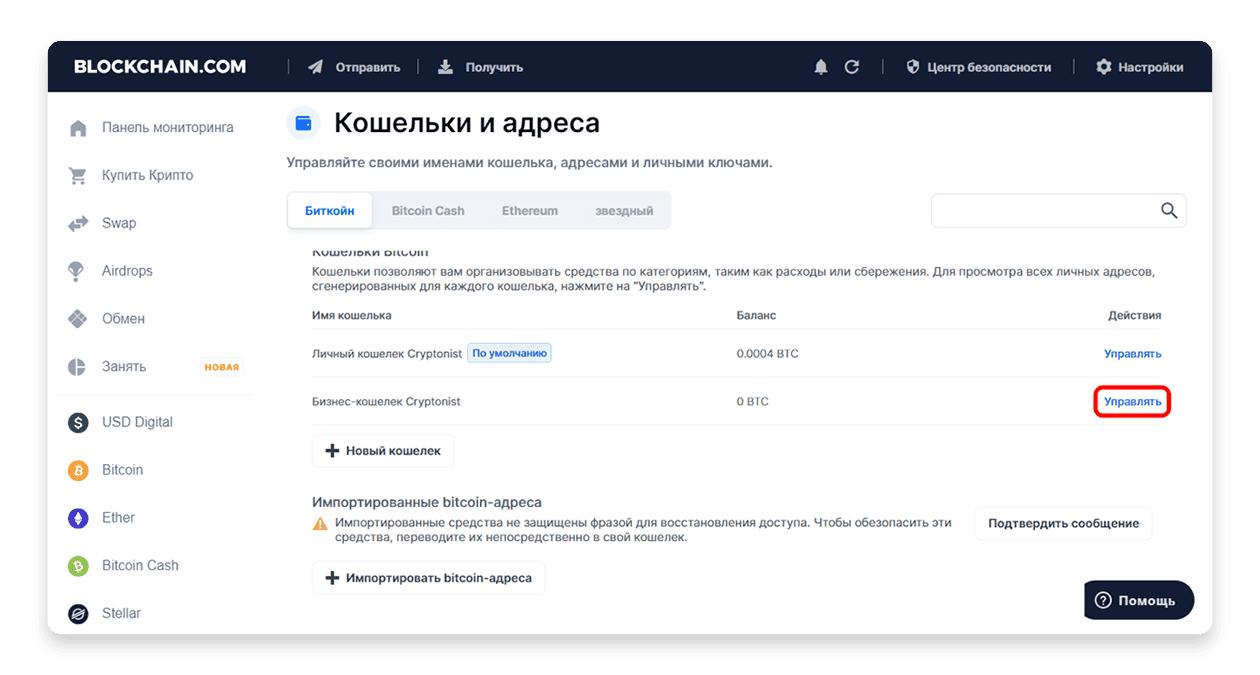Click the Действия column header
Image resolution: width=1260 pixels, height=675 pixels.
click(x=1135, y=315)
